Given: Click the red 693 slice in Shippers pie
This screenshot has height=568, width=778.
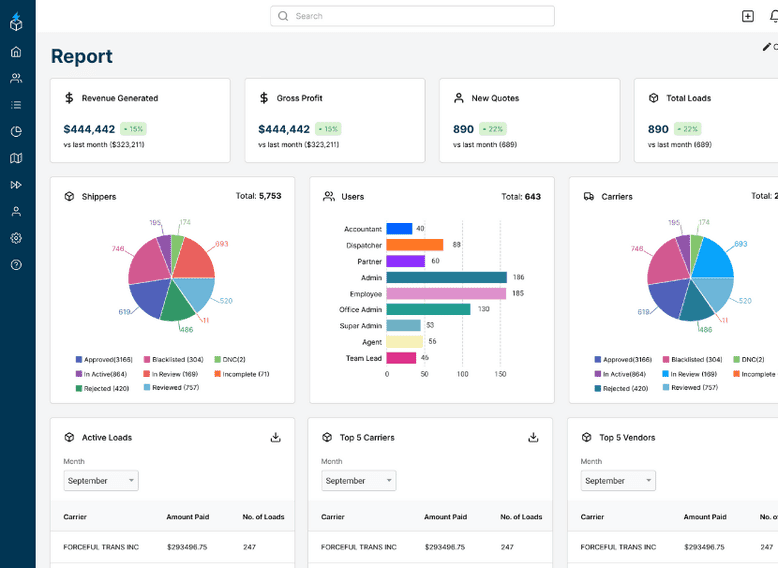Looking at the screenshot, I should [x=196, y=259].
